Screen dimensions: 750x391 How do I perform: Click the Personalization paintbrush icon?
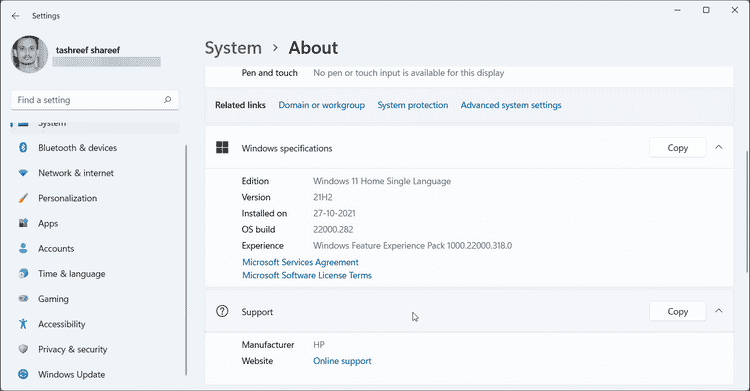tap(23, 198)
